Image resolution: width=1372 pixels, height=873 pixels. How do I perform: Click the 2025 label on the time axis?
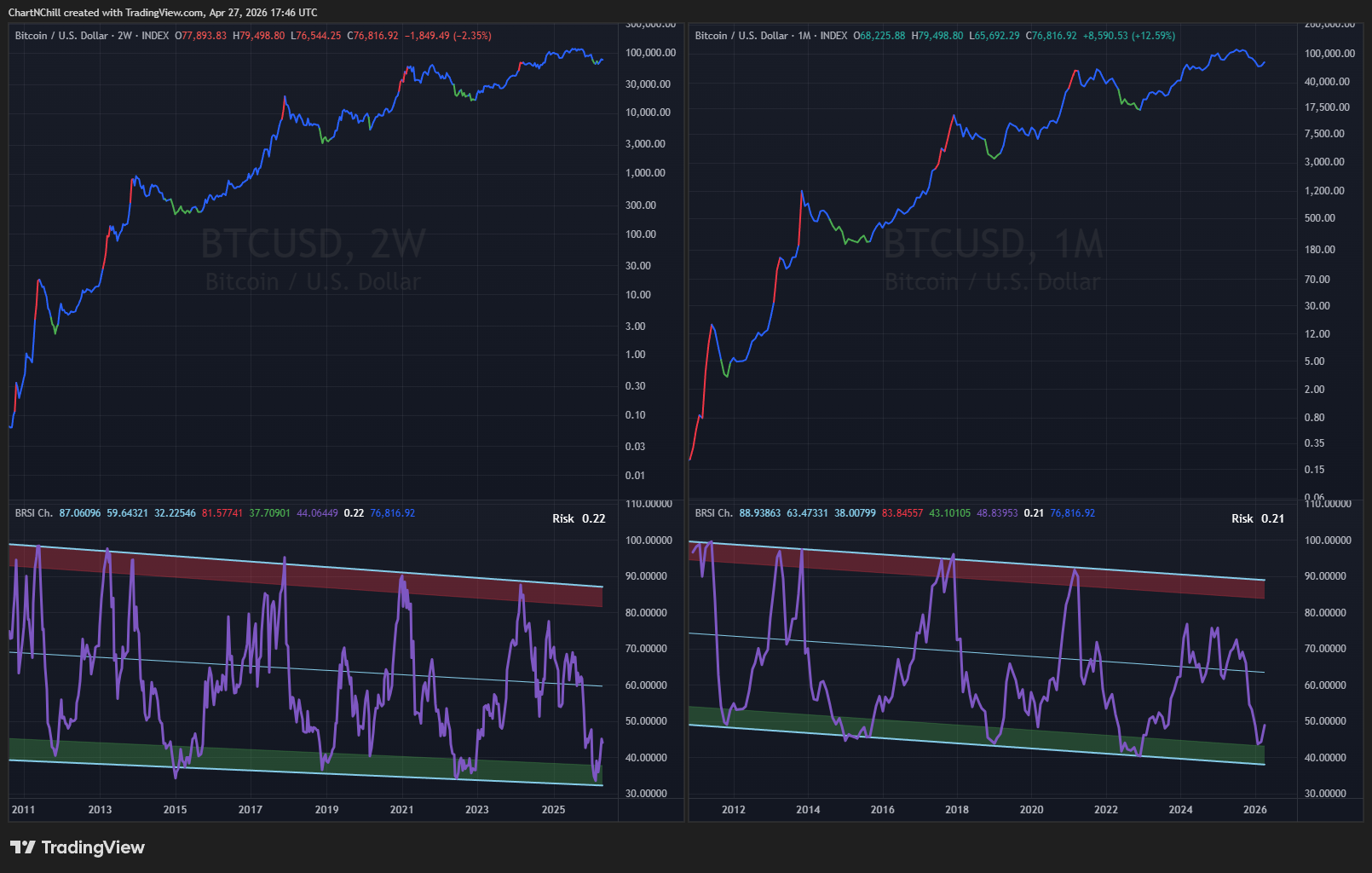[x=553, y=810]
